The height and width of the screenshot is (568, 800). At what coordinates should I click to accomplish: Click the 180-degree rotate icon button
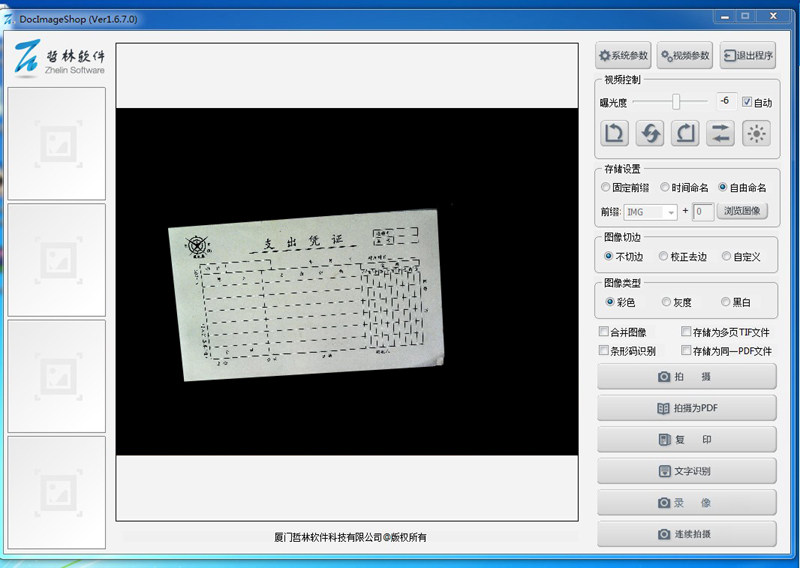point(649,134)
